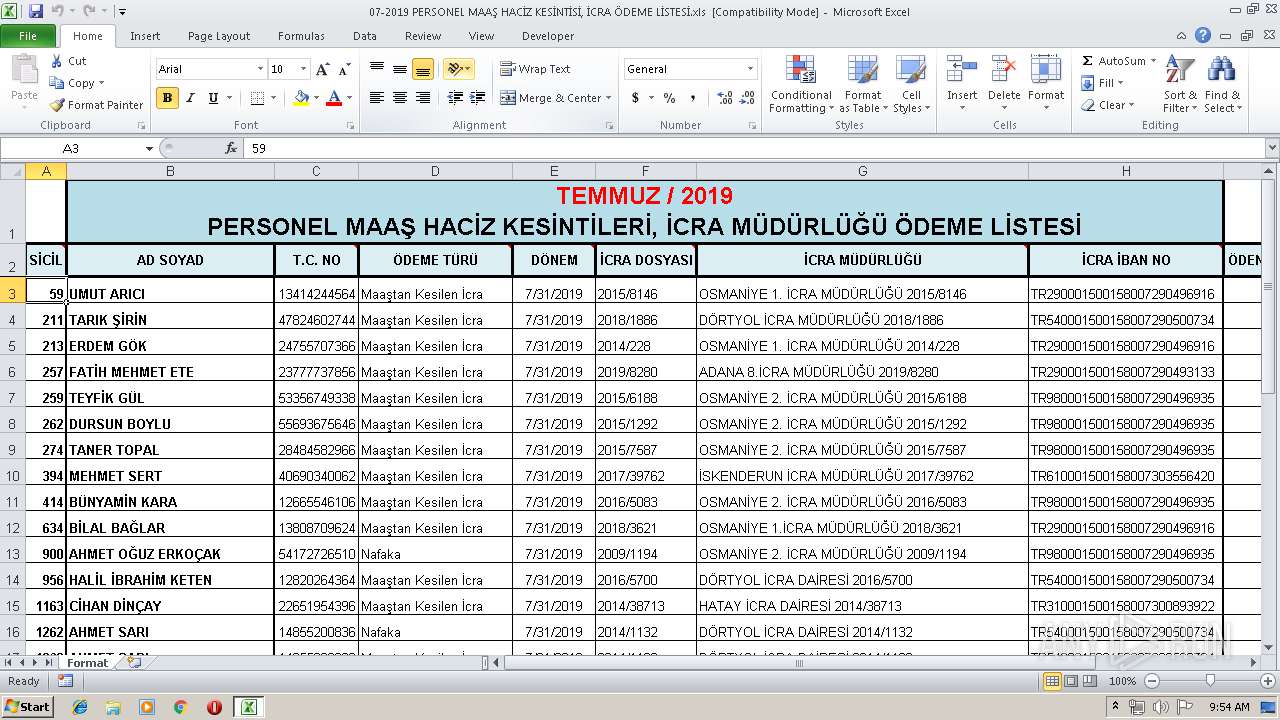1280x720 pixels.
Task: Toggle Underline formatting
Action: pos(213,98)
